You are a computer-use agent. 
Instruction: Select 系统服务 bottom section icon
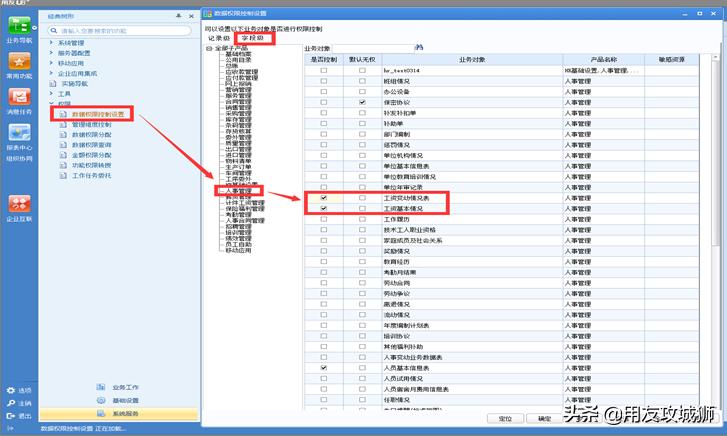(101, 413)
